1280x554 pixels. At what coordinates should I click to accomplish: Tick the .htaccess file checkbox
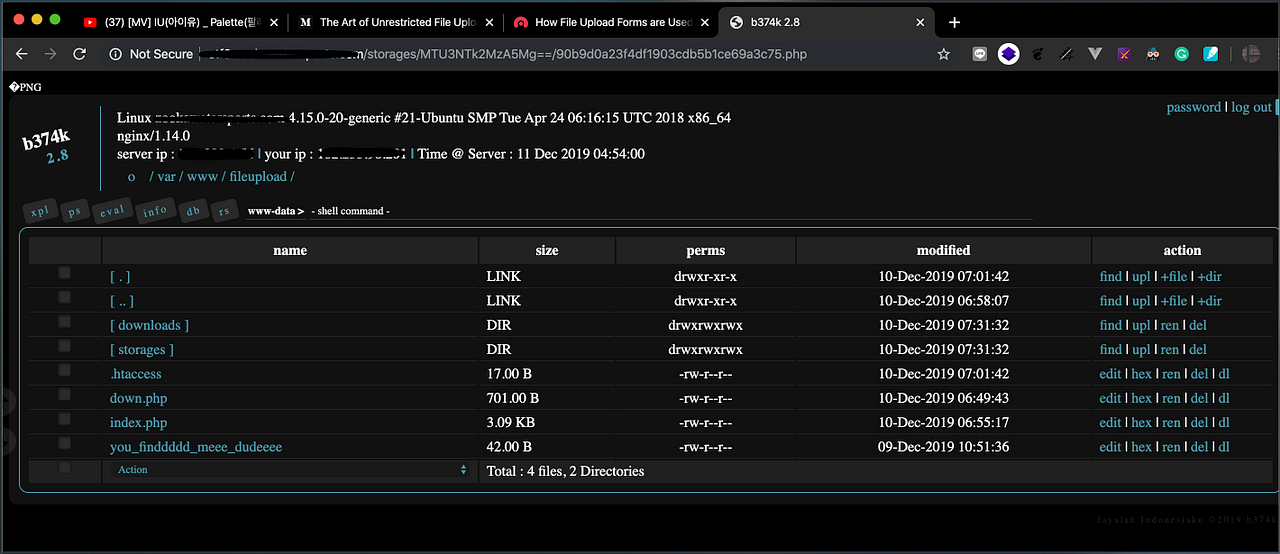(65, 370)
